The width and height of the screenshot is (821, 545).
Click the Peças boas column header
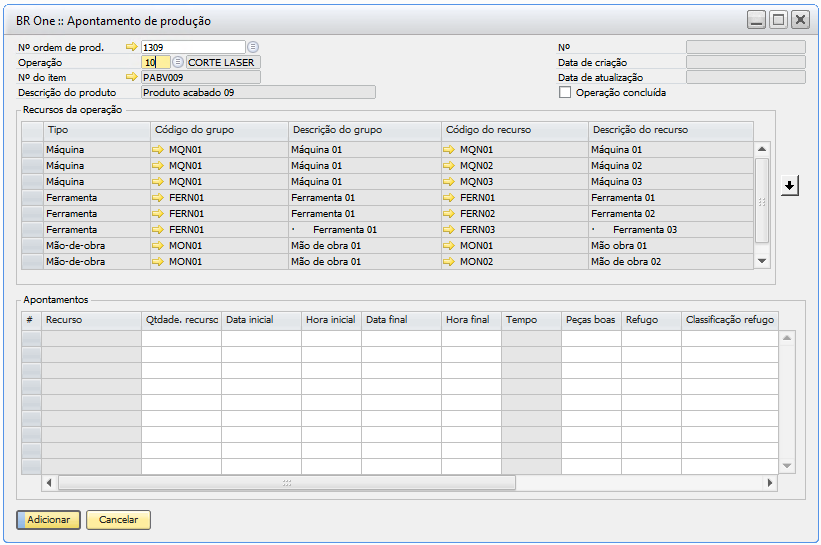(592, 320)
